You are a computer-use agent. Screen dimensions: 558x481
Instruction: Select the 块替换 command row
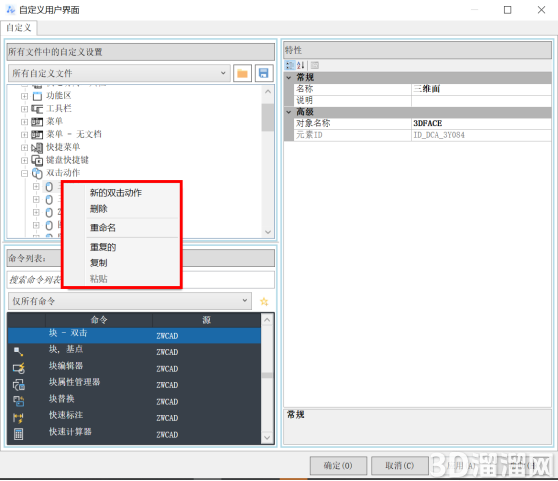[134, 401]
